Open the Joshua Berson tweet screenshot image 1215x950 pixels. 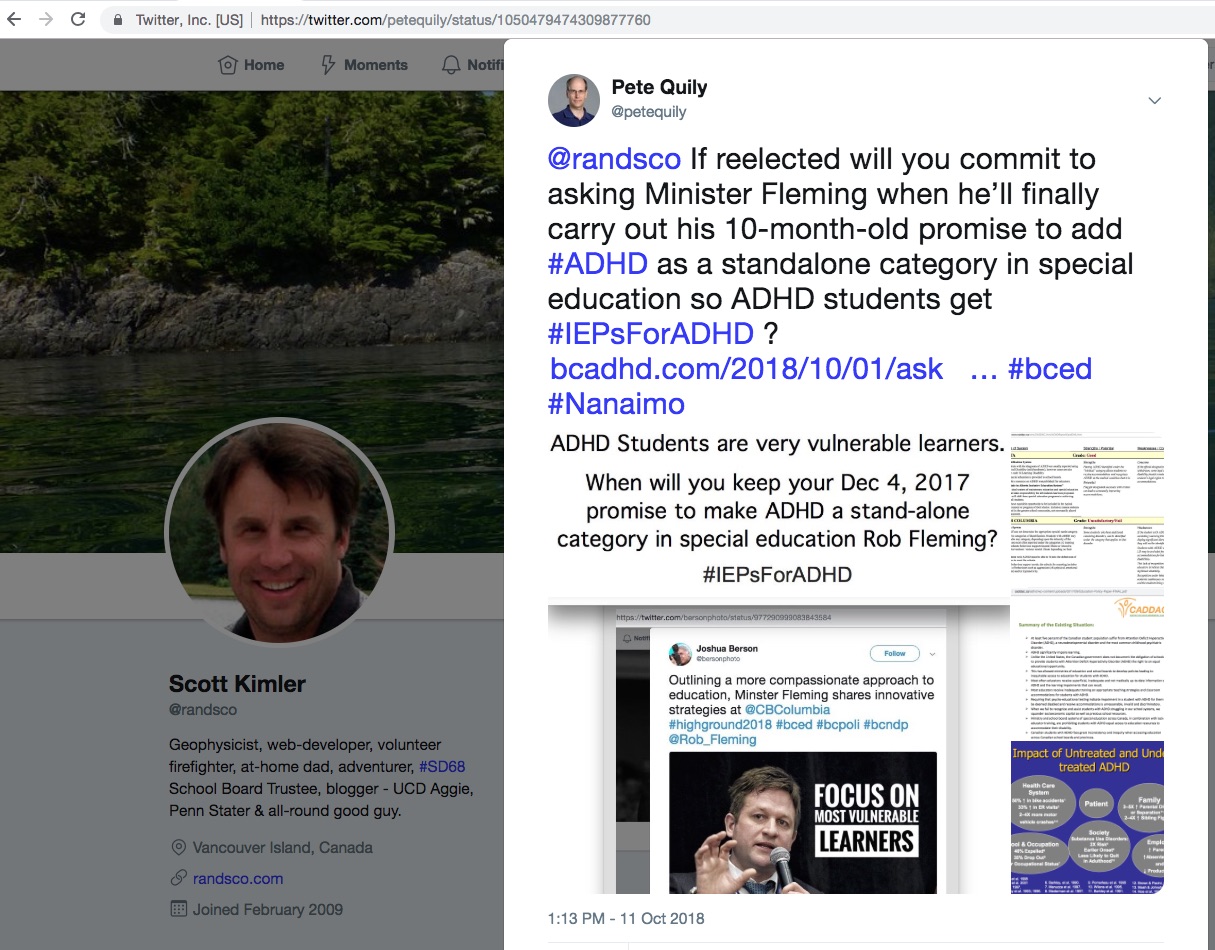777,750
